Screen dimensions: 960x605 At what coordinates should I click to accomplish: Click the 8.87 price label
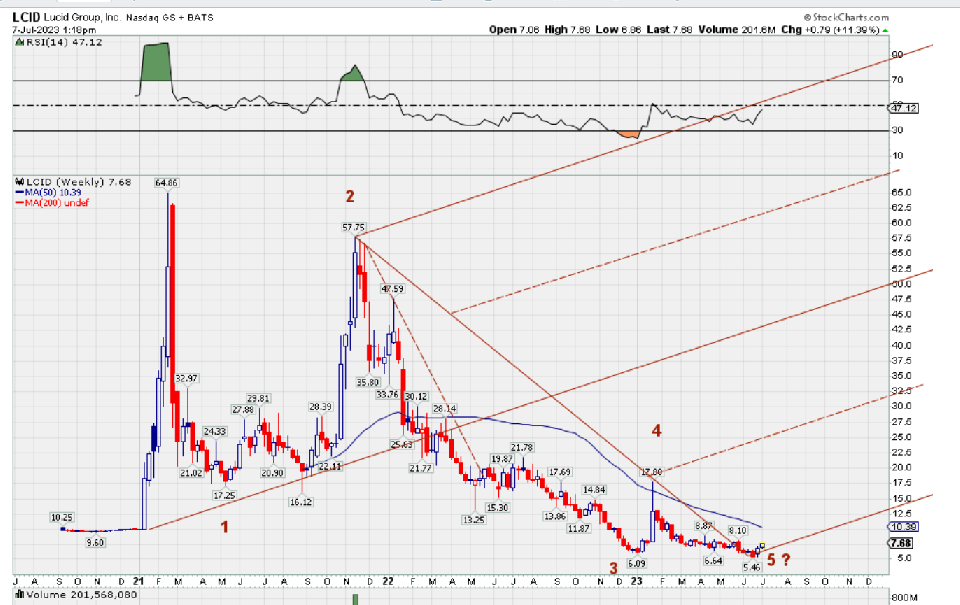click(703, 525)
